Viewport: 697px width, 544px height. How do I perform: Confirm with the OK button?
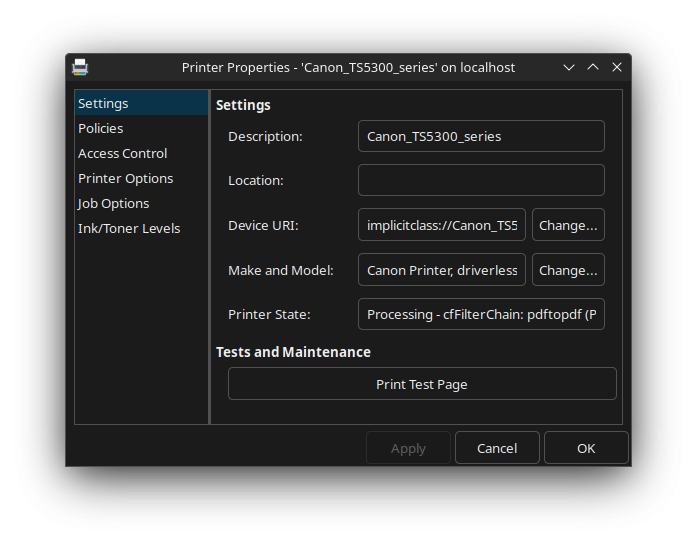pos(586,448)
